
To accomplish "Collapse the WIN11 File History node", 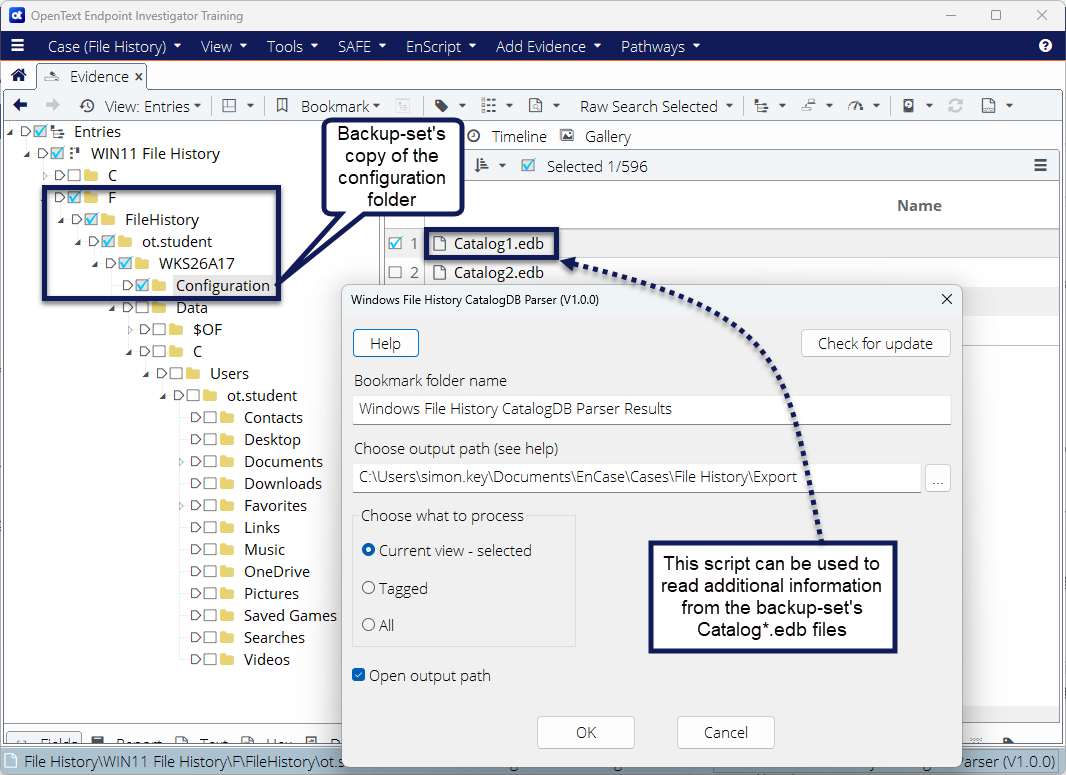I will [x=27, y=154].
